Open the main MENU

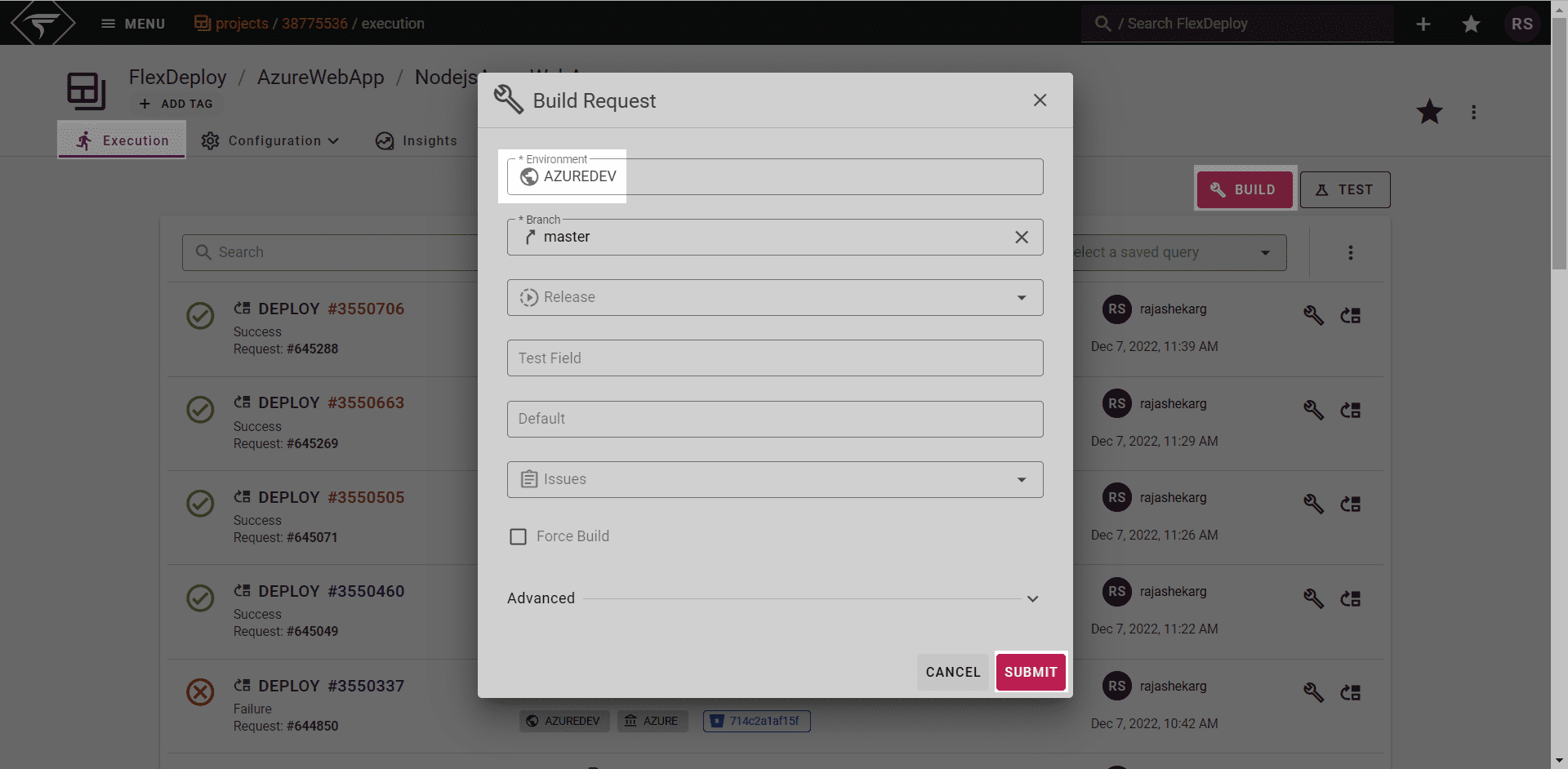coord(132,24)
